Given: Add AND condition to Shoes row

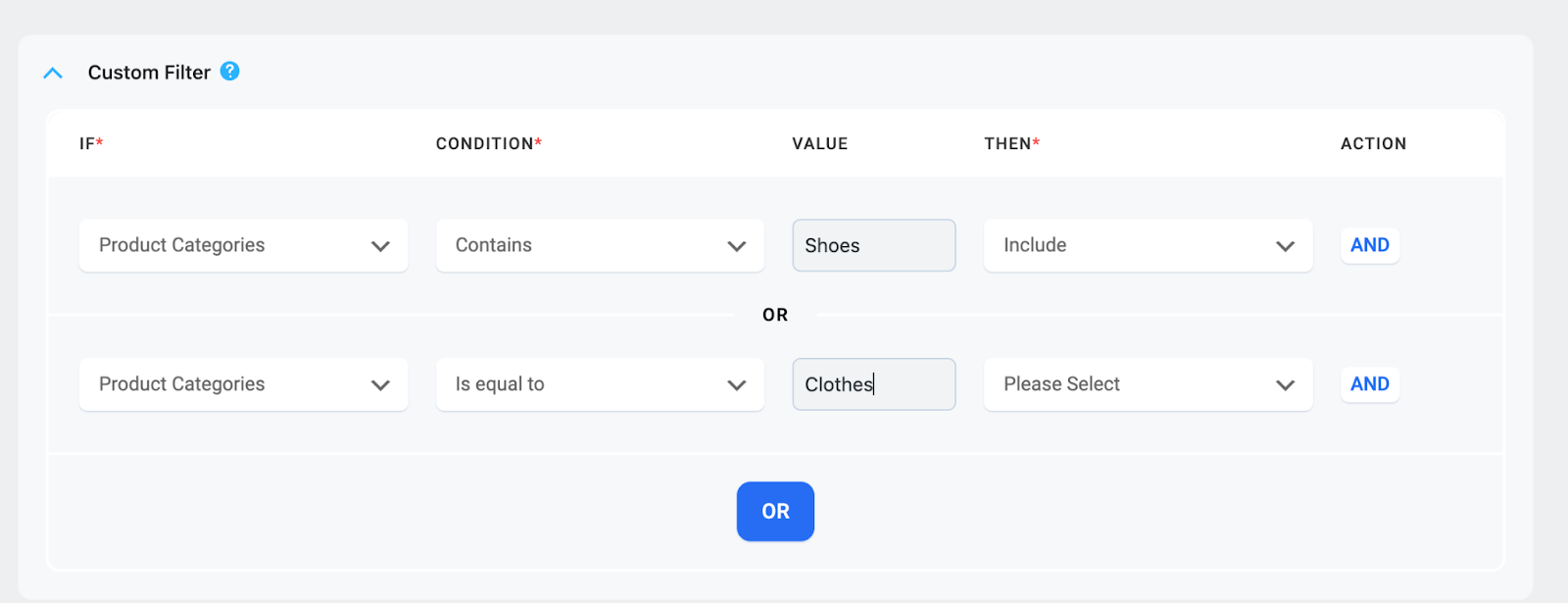Looking at the screenshot, I should tap(1370, 245).
